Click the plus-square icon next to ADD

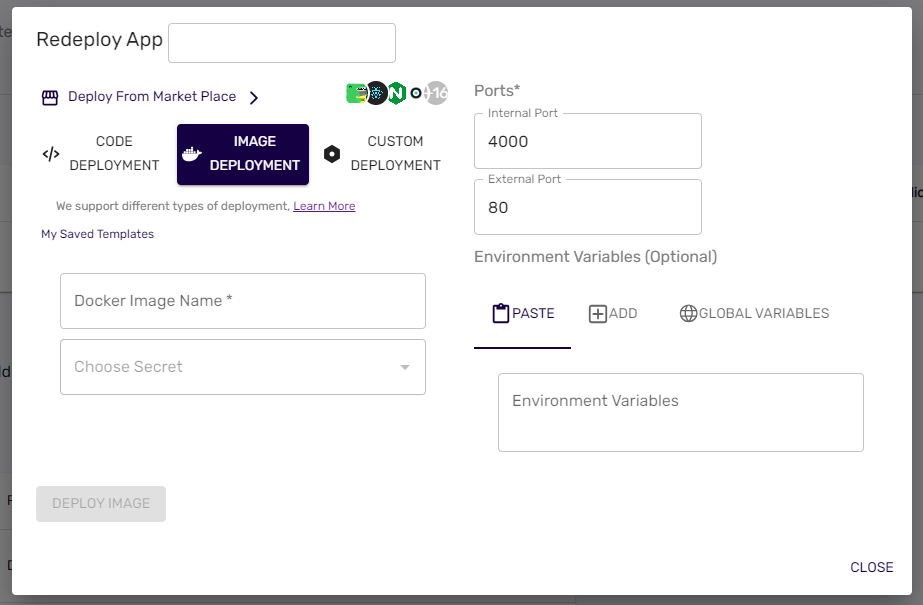595,312
